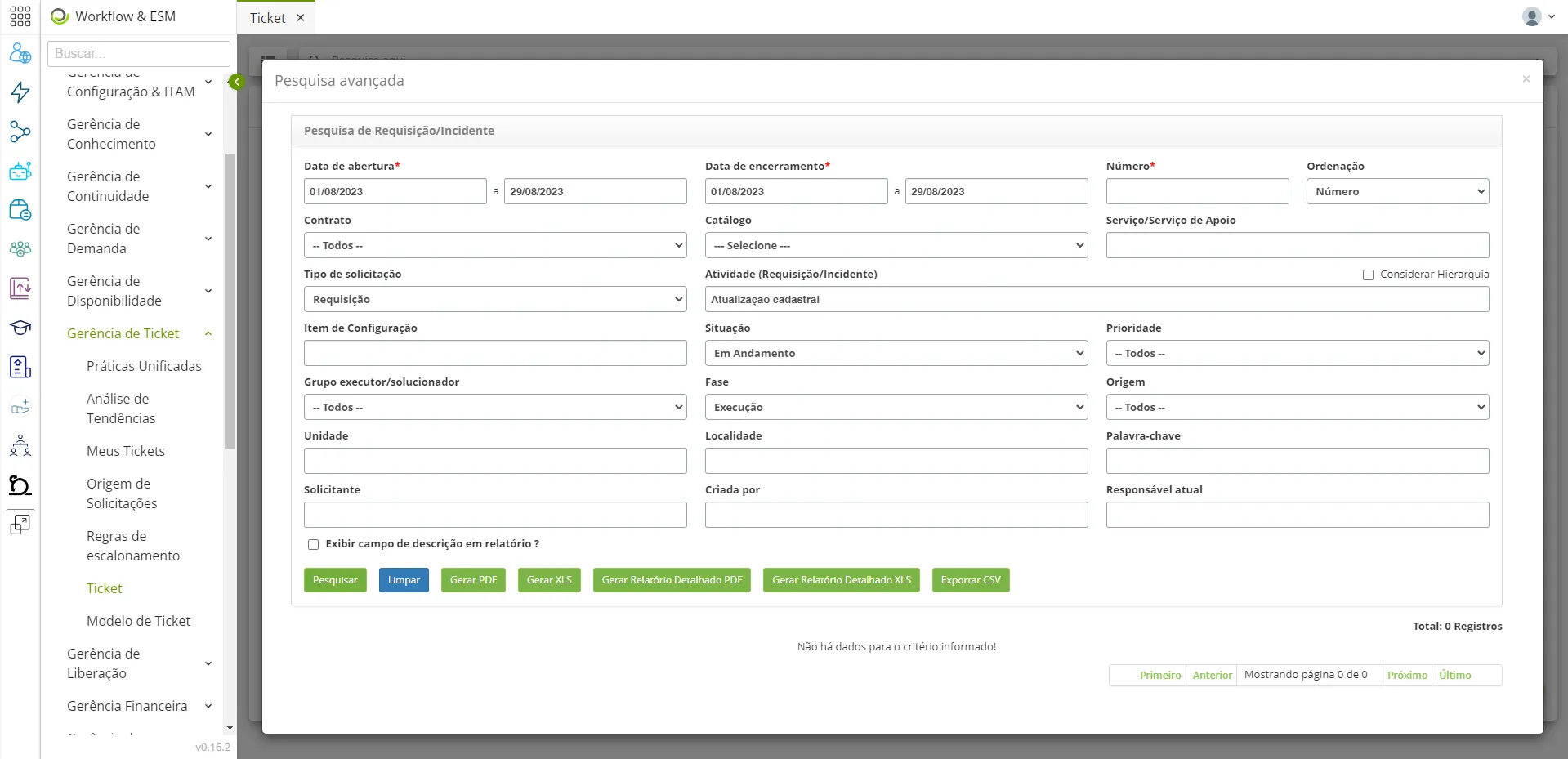This screenshot has height=759, width=1568.
Task: Expand the Tipo de solicitação dropdown
Action: [x=495, y=299]
